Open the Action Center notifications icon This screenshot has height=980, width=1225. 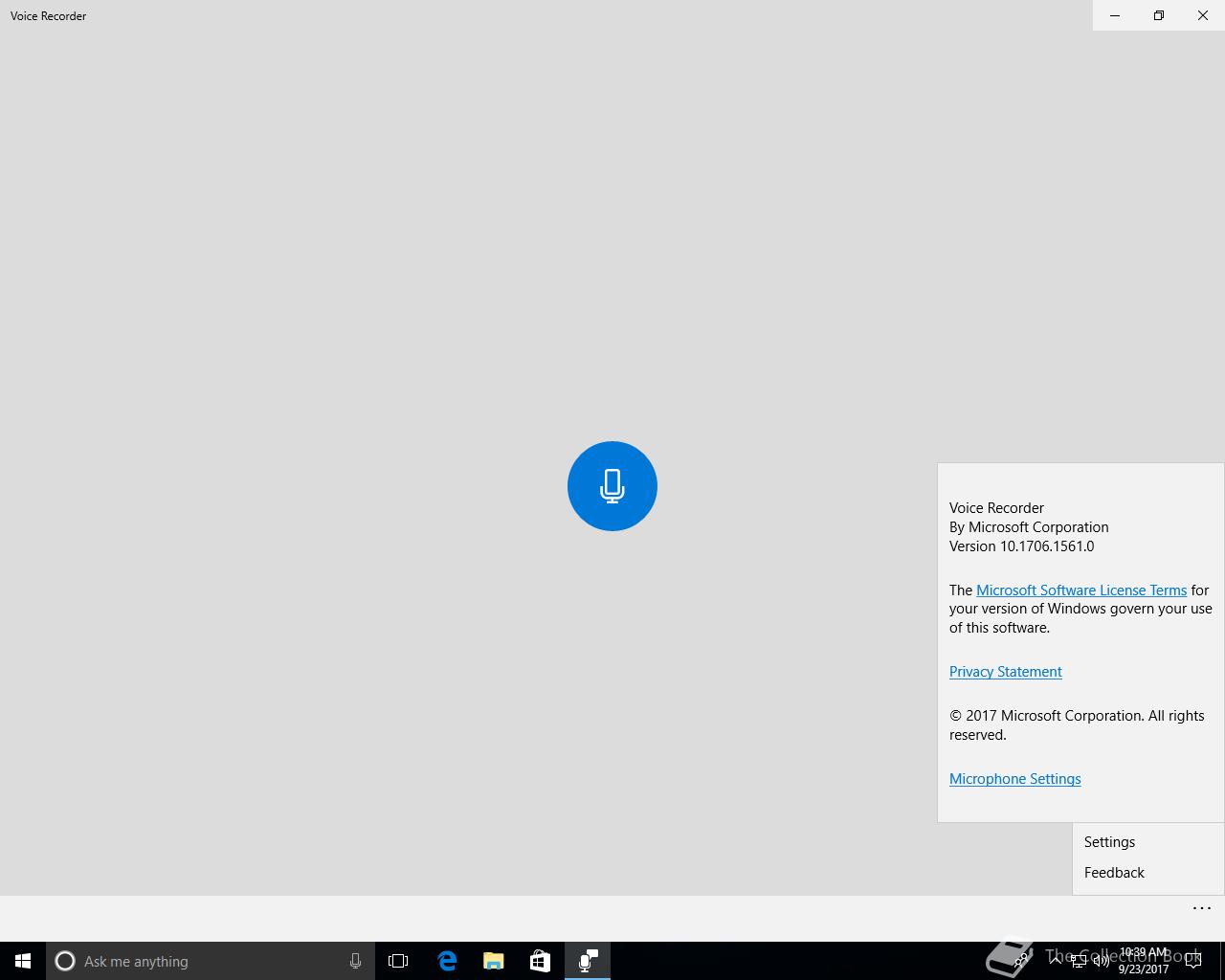point(1193,961)
